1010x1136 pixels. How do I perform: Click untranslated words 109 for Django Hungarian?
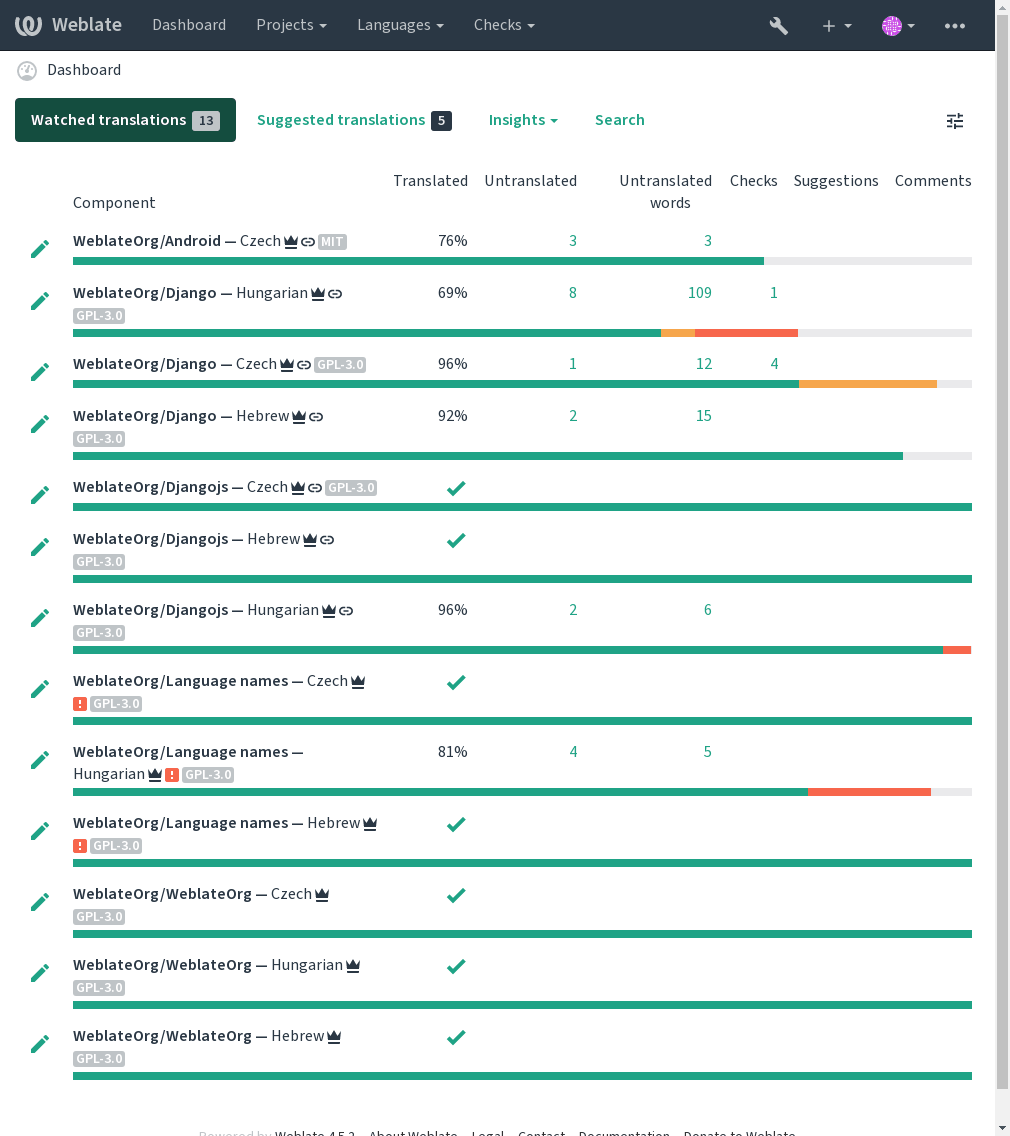[x=700, y=293]
